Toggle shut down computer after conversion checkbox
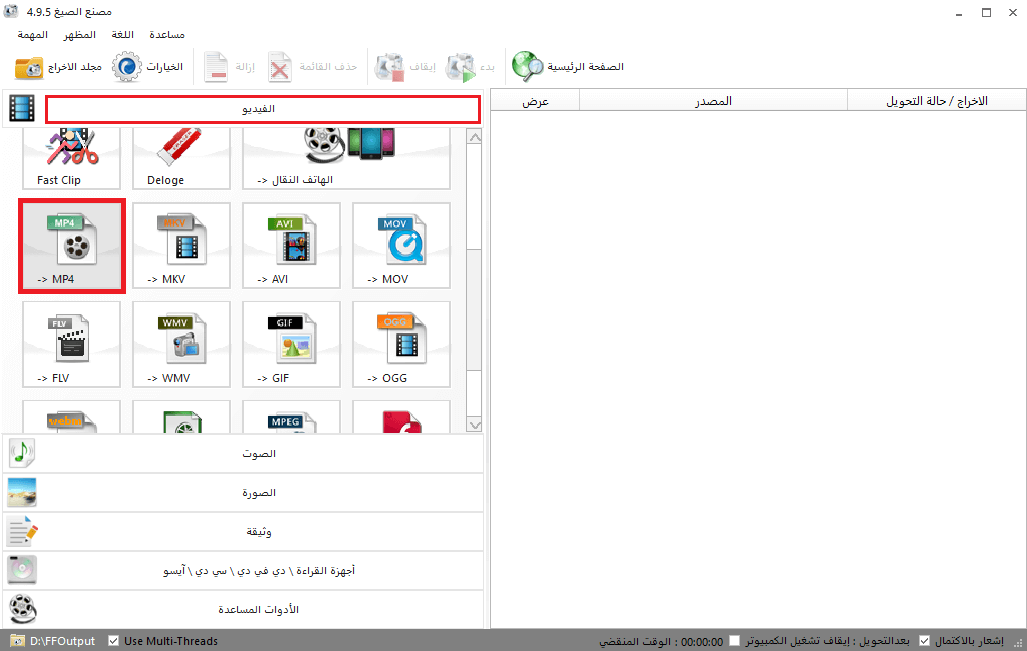Viewport: 1027px width, 651px height. (734, 641)
